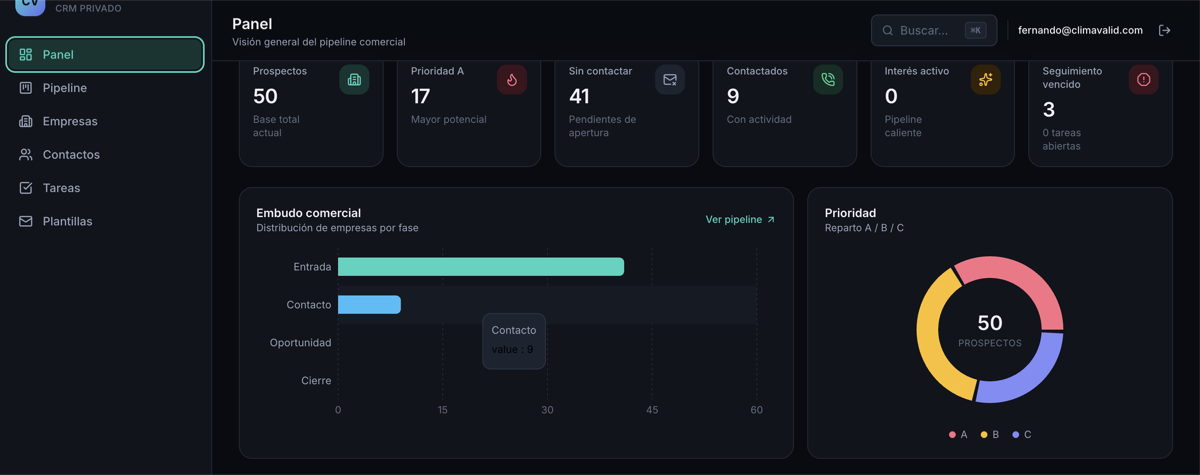
Task: Click the Ver pipeline link
Action: [x=740, y=220]
